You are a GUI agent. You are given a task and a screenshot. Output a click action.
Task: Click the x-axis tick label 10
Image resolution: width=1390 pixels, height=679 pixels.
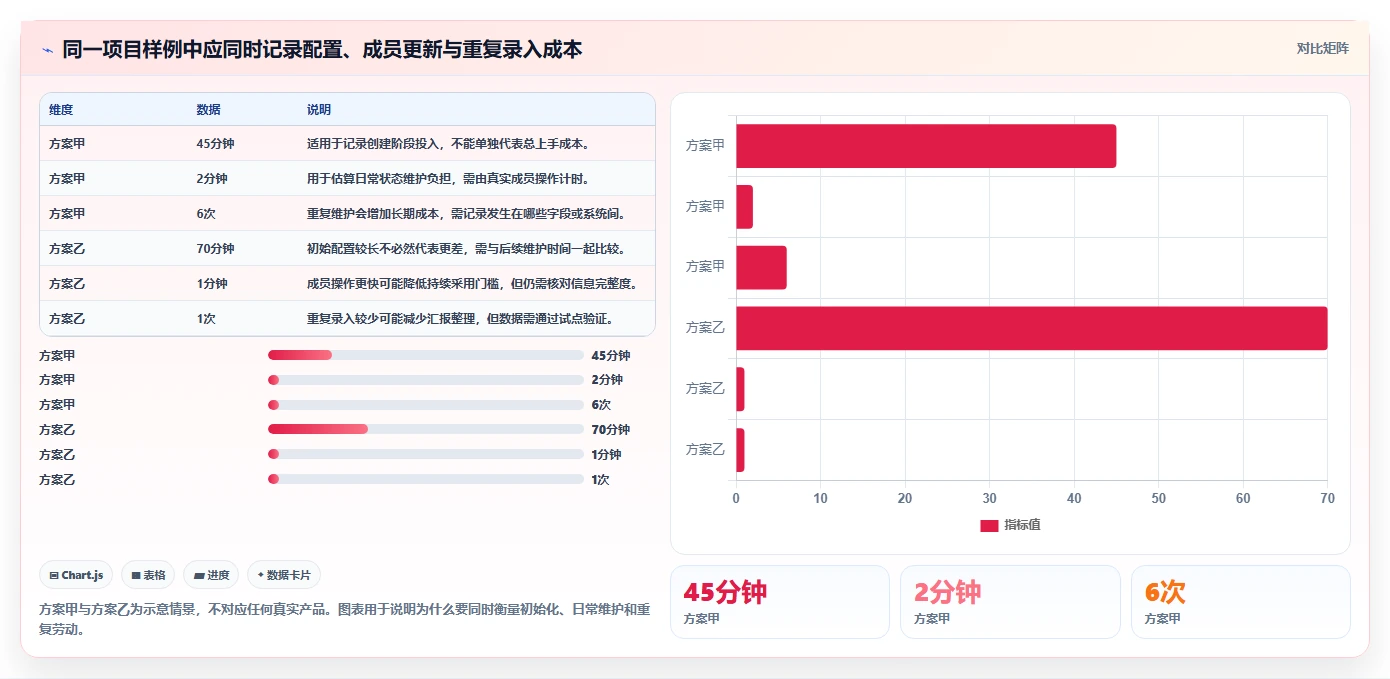[x=820, y=498]
